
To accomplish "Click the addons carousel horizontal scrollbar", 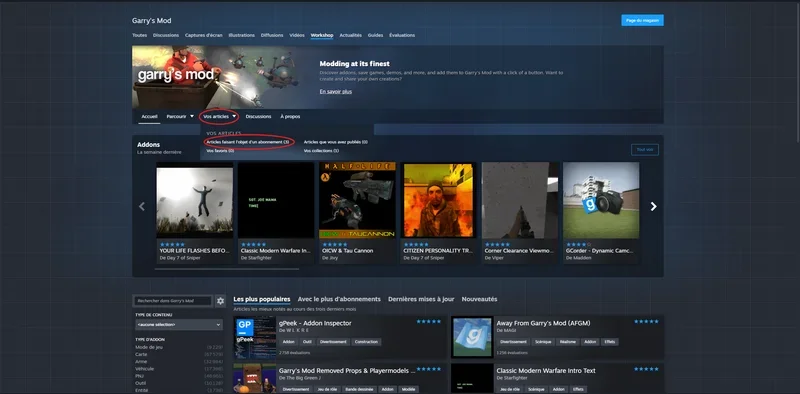I will tap(228, 269).
